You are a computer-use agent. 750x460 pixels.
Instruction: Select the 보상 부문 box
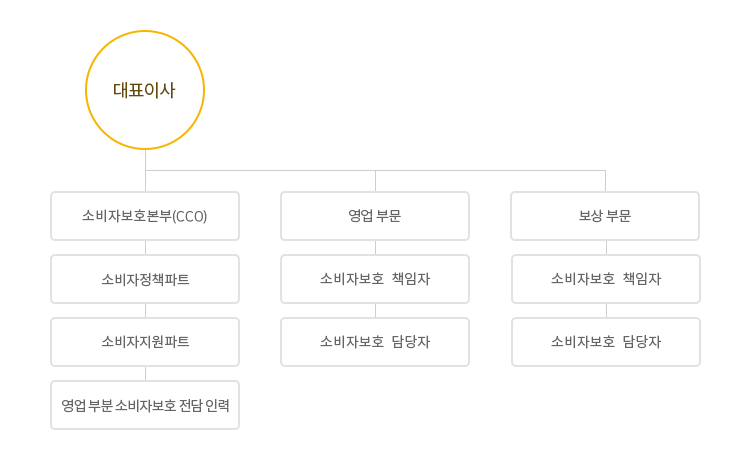(605, 216)
